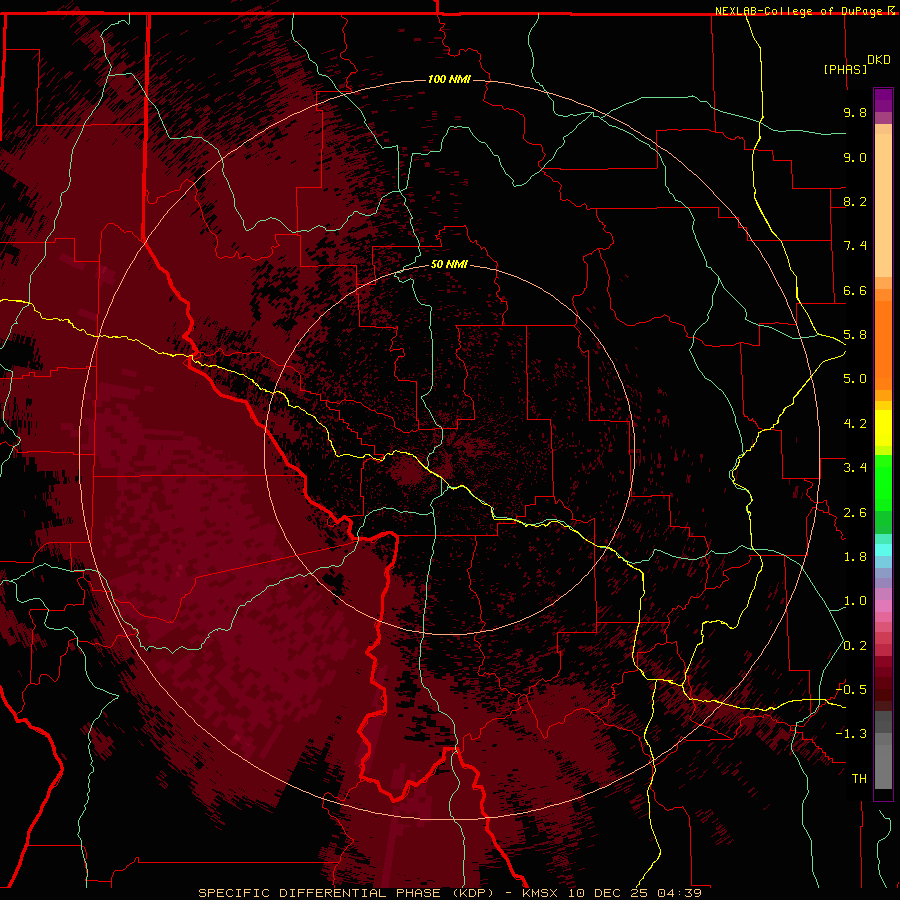Click the 6.6 scale value
The width and height of the screenshot is (900, 900).
855,290
